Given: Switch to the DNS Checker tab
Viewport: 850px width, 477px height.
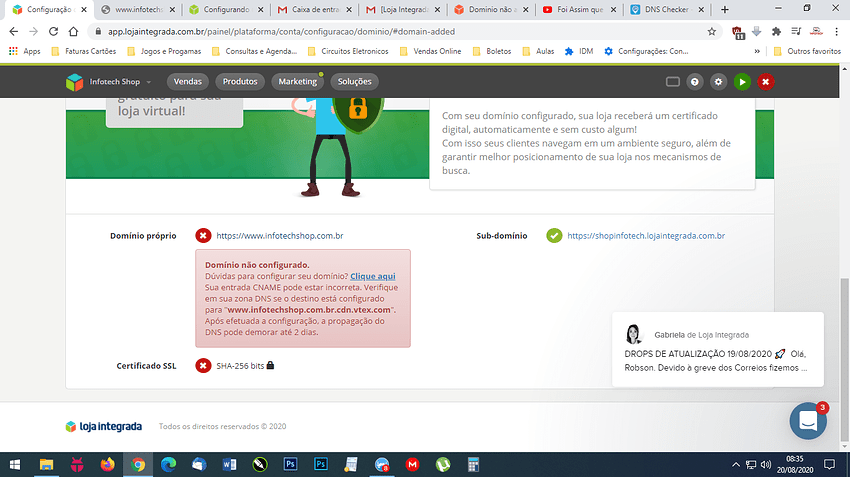Looking at the screenshot, I should 667,9.
